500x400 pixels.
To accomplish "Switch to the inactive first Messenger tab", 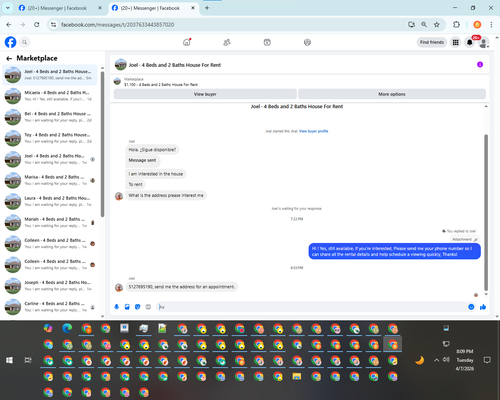I will (60, 8).
